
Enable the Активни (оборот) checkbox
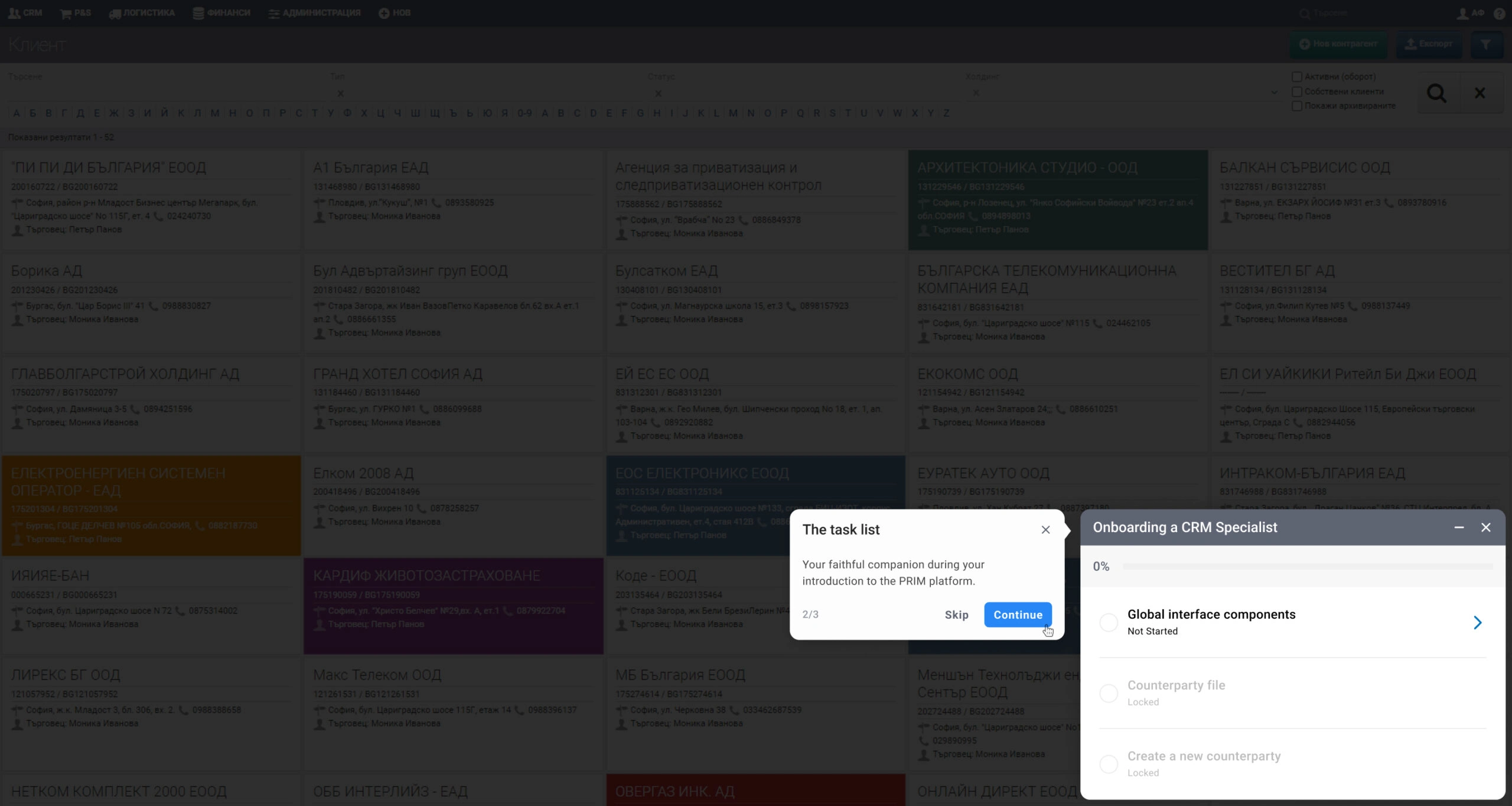coord(1297,77)
